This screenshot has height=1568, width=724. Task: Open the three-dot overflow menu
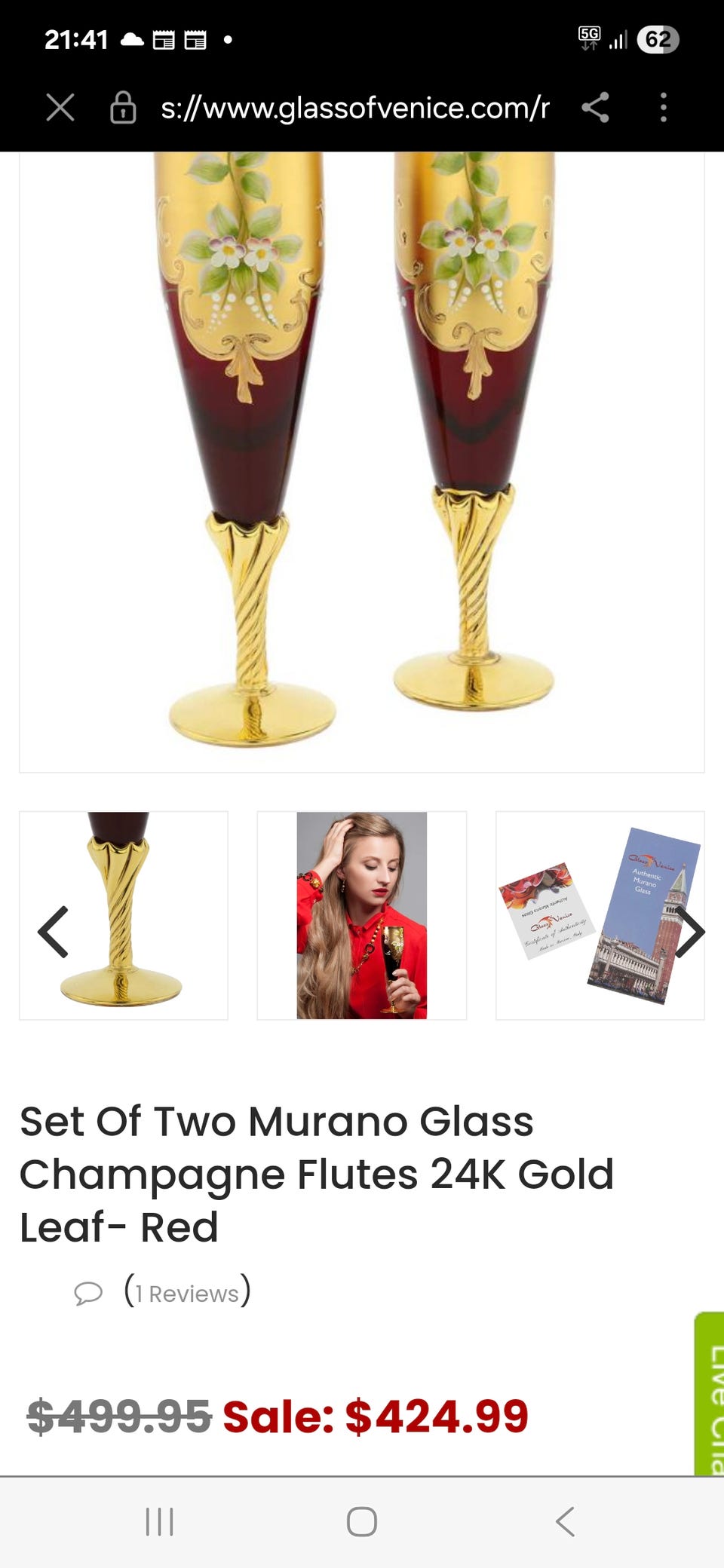664,108
